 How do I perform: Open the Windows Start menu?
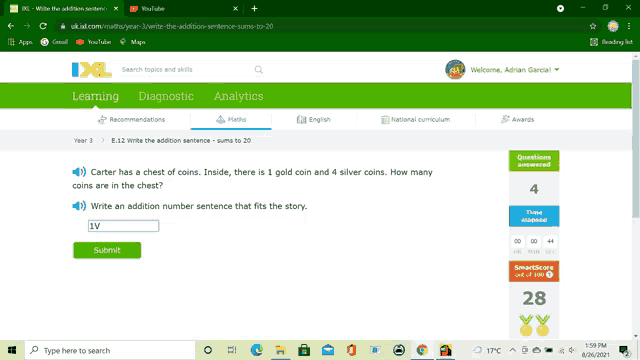(x=12, y=350)
